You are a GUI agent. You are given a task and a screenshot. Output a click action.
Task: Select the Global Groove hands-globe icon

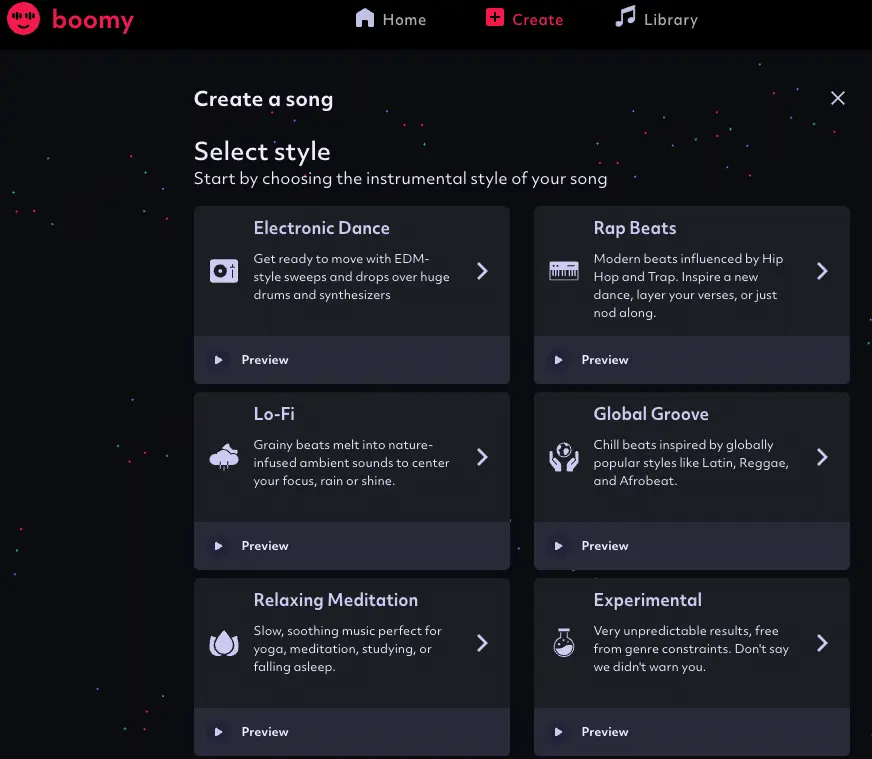(x=564, y=457)
